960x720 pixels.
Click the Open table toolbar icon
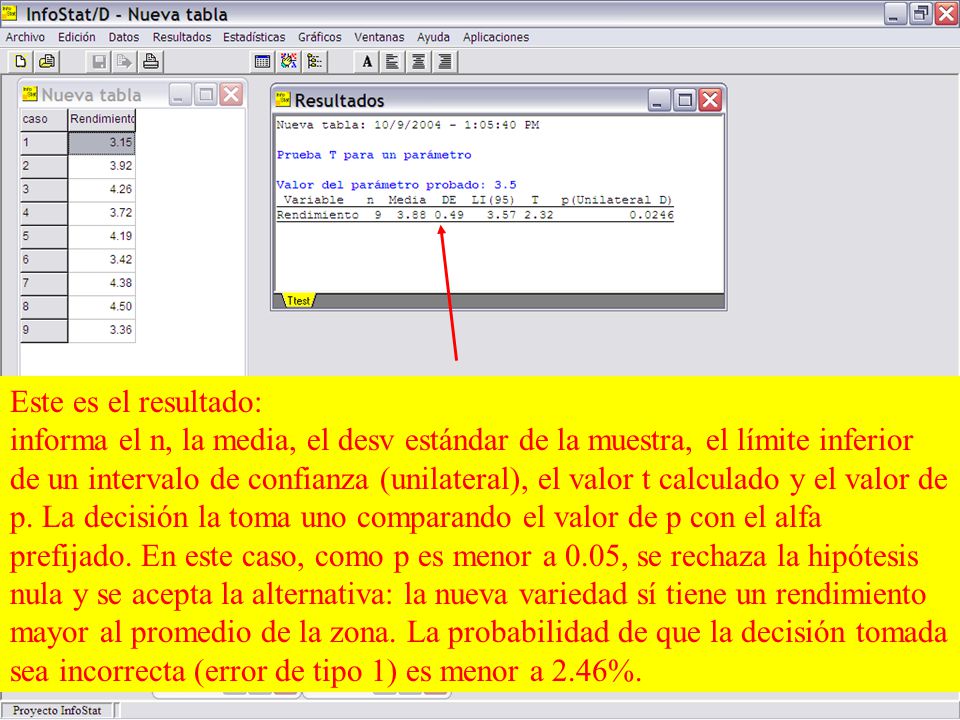[47, 61]
